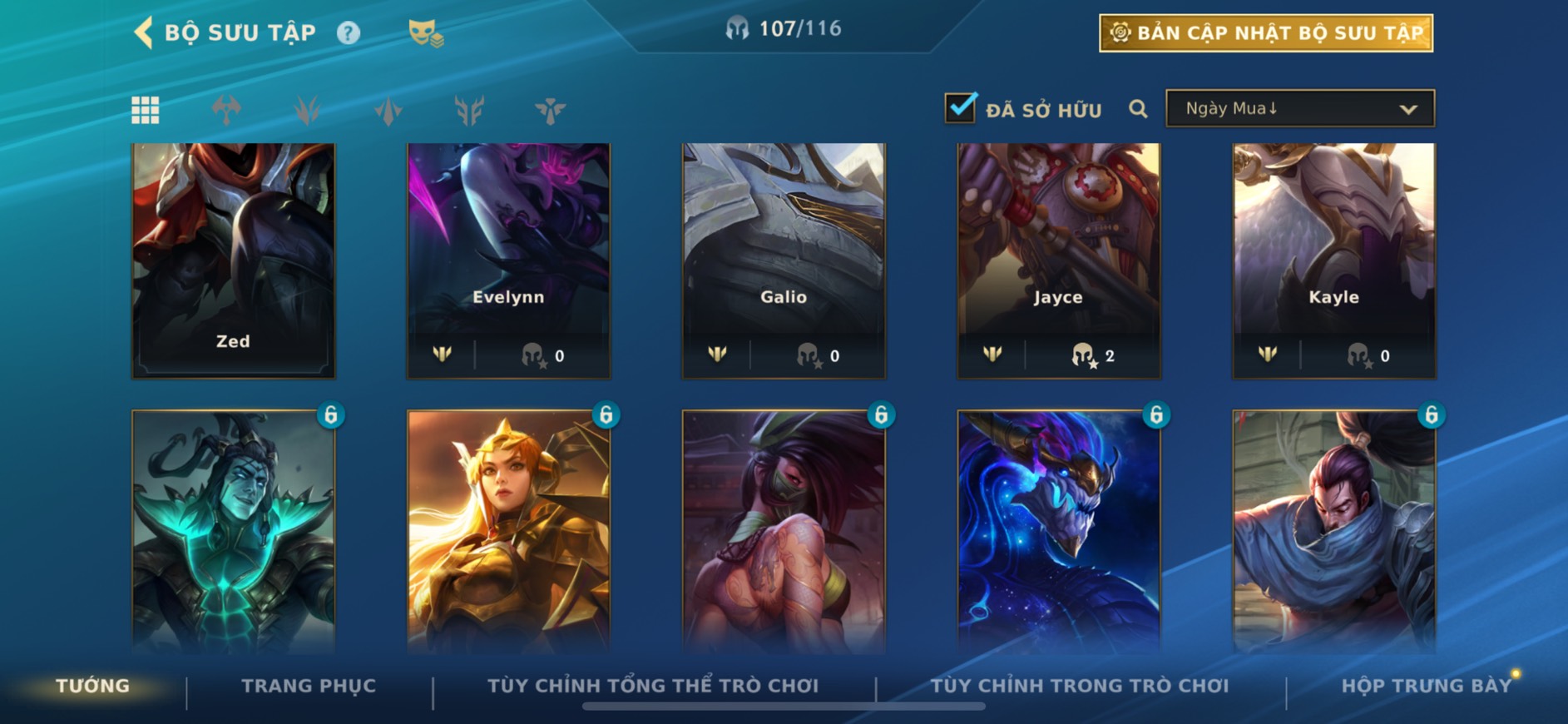1568x724 pixels.
Task: Go back with the arrow beside BỘ SƯU TẬP
Action: point(143,33)
